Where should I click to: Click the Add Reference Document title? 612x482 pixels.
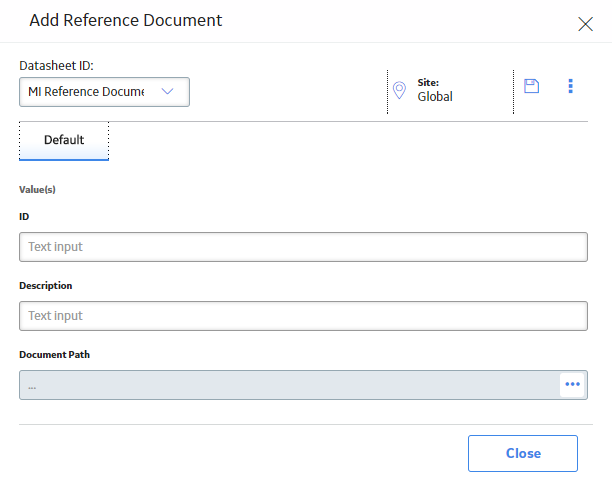pos(126,20)
